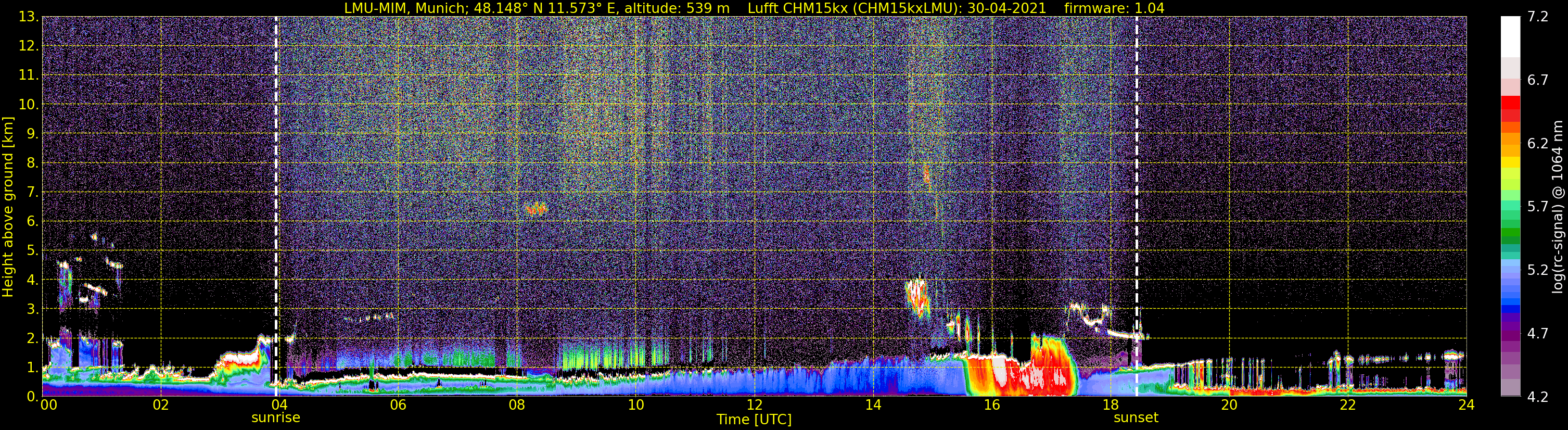Click the time axis tick label 22
Screen dimensions: 1568x430
click(1348, 406)
